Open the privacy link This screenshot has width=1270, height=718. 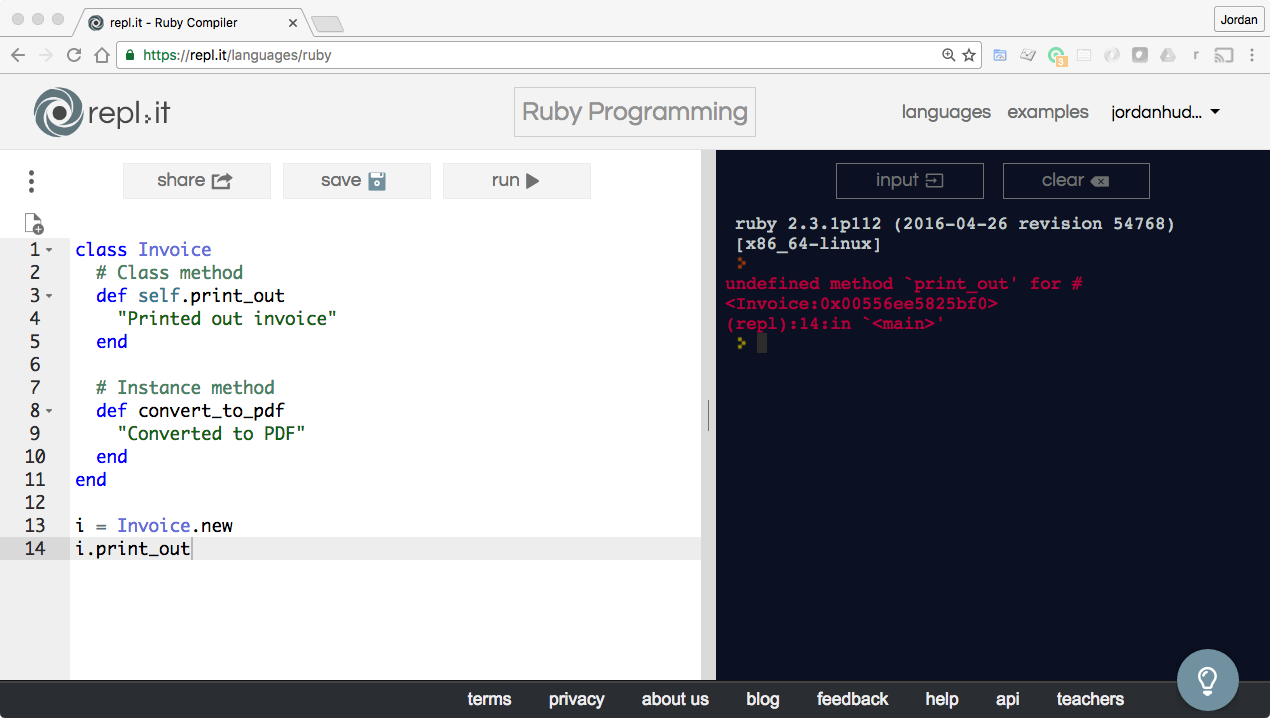tap(577, 699)
